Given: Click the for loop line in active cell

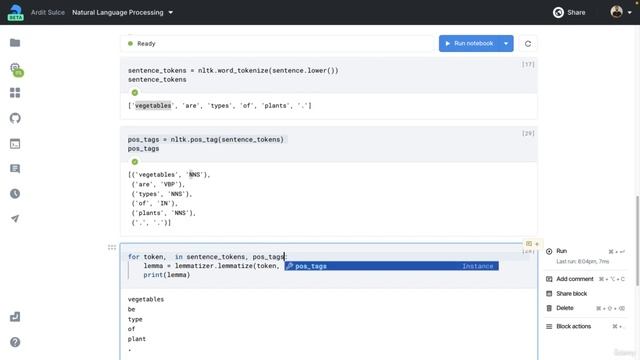Looking at the screenshot, I should pos(208,257).
